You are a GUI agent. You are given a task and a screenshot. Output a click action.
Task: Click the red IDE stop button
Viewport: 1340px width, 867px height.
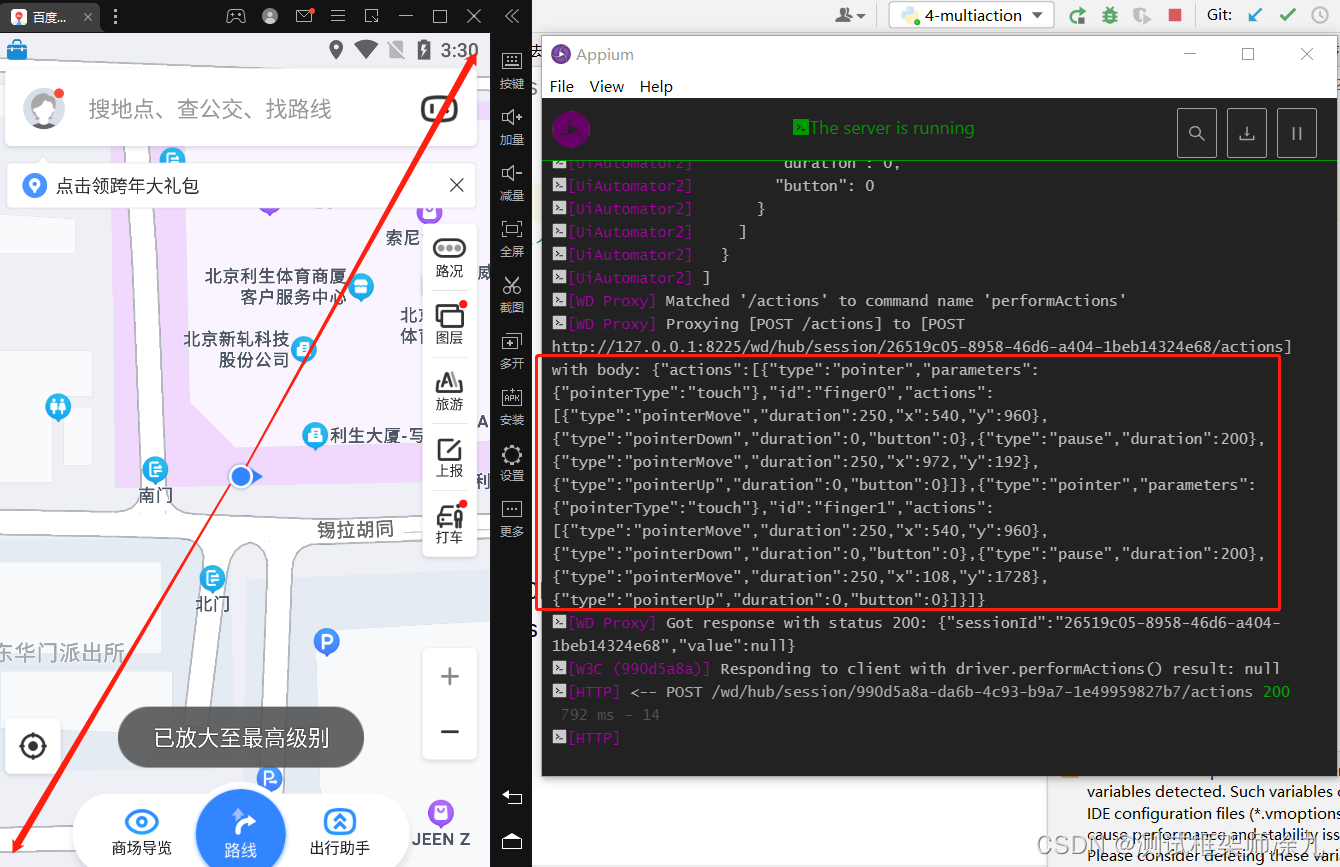[x=1175, y=15]
